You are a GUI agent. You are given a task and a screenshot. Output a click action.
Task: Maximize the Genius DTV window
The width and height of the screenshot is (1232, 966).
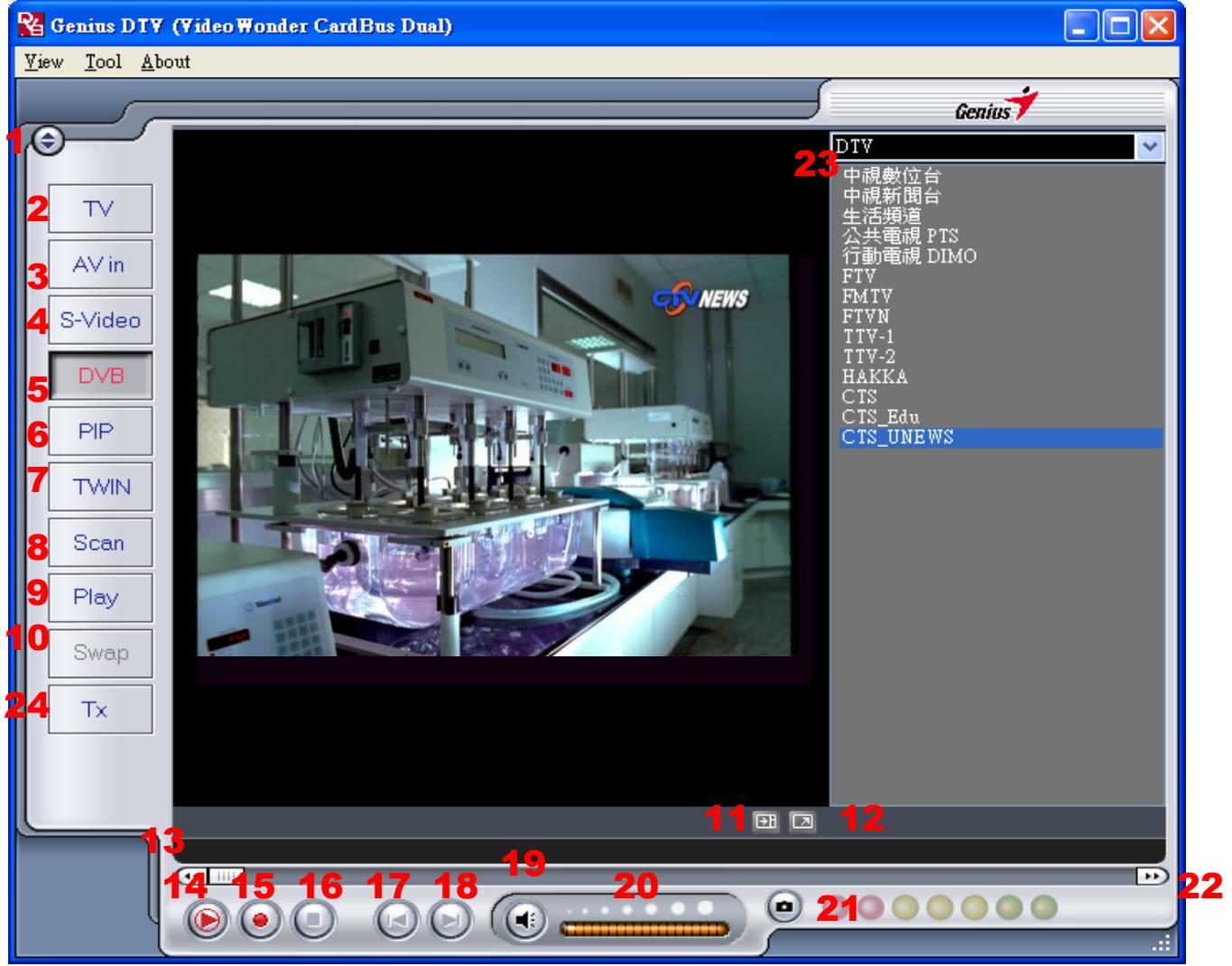pos(1120,25)
